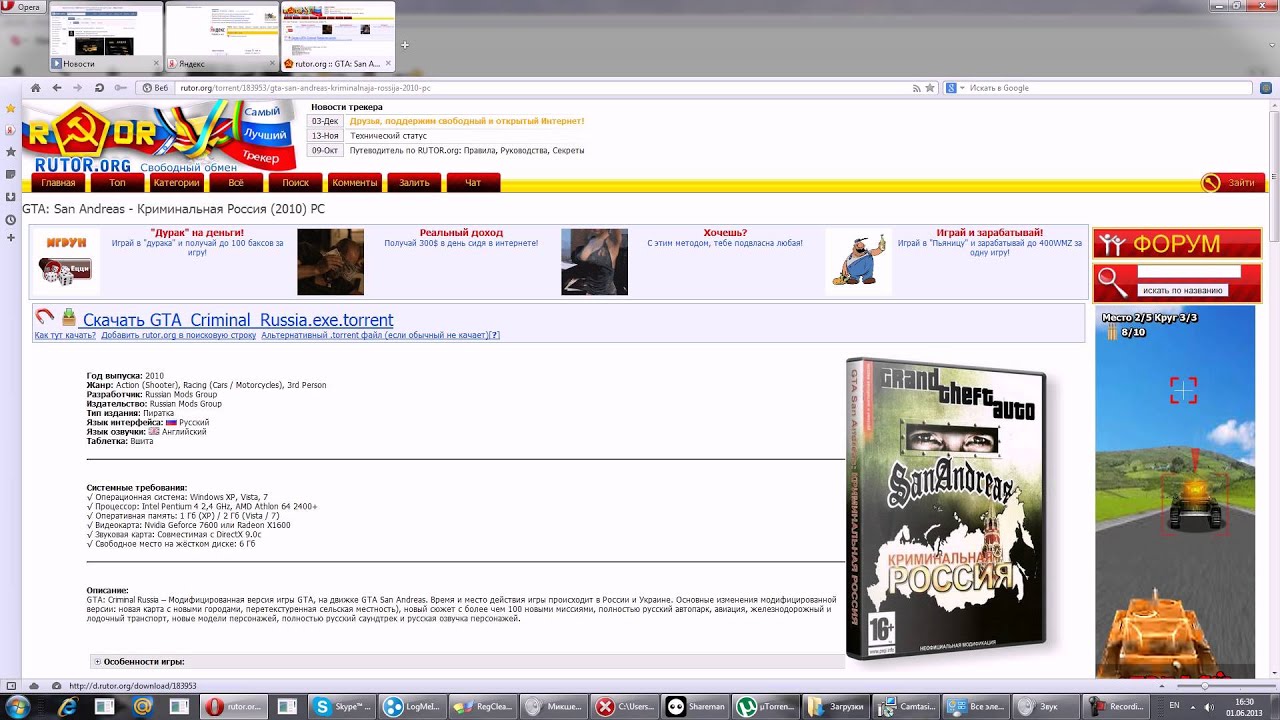The width and height of the screenshot is (1280, 720).
Task: Open the Комменты site menu item
Action: click(x=355, y=183)
